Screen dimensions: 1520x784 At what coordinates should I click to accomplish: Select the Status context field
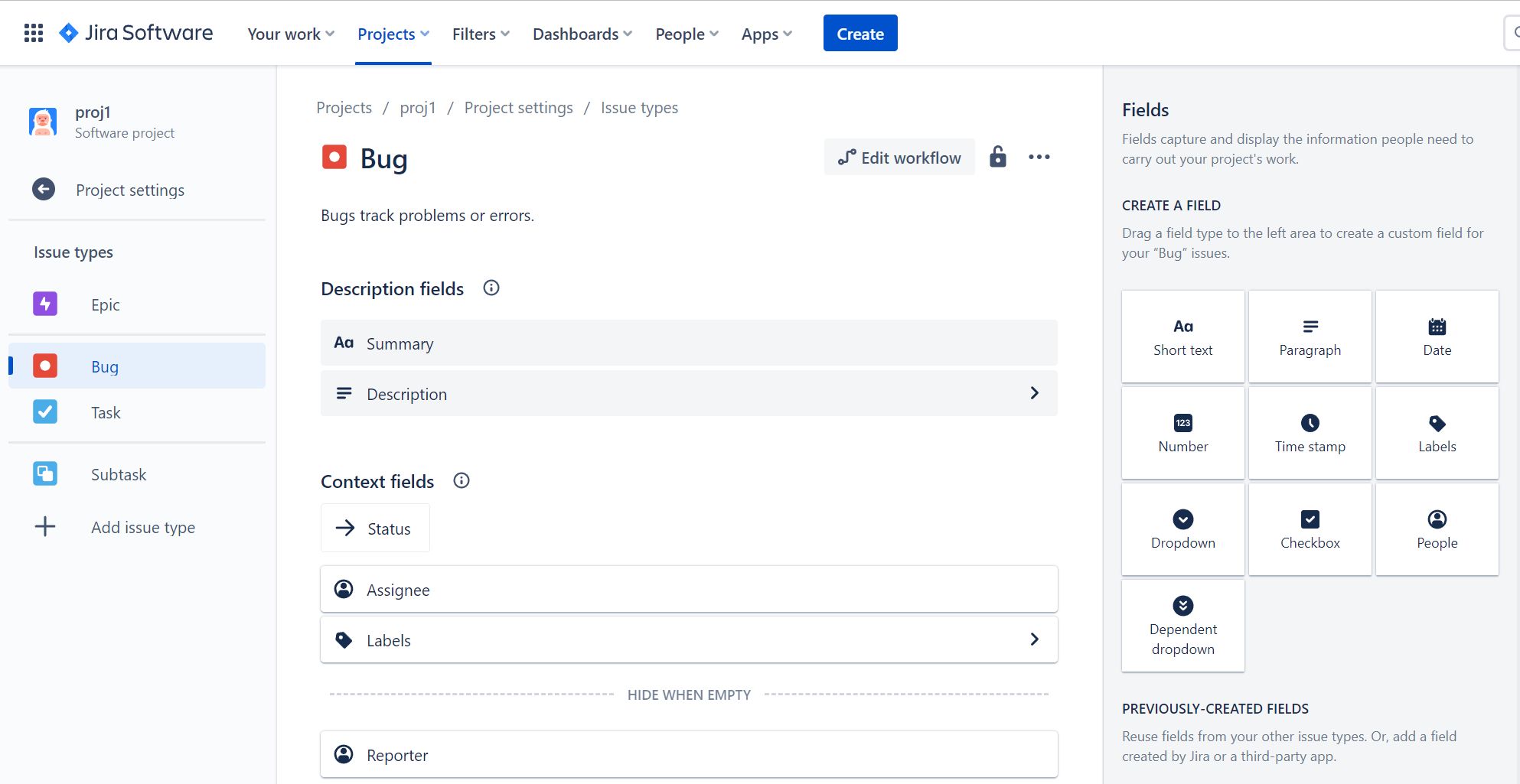375,528
